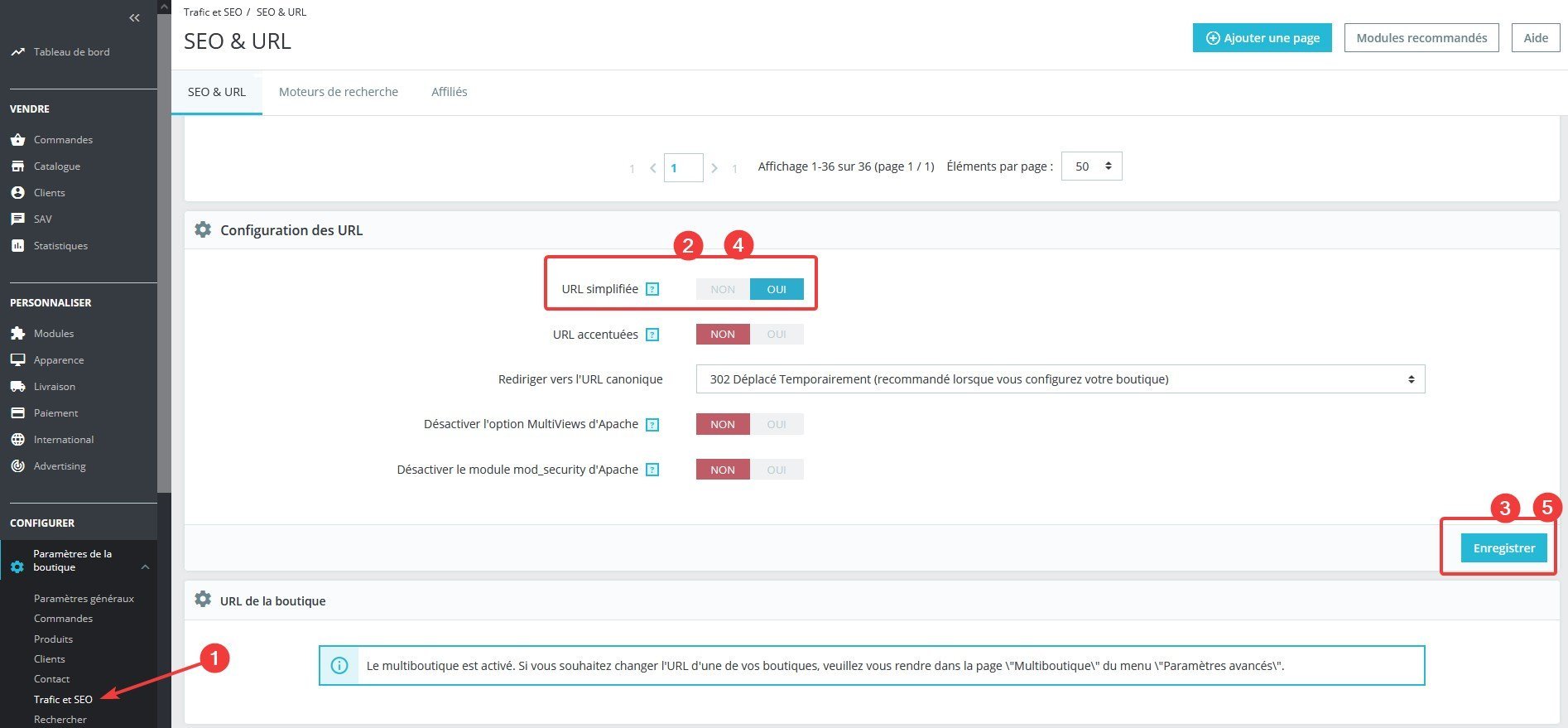The image size is (1568, 728).
Task: Click the Statistiques chart icon
Action: click(x=17, y=246)
